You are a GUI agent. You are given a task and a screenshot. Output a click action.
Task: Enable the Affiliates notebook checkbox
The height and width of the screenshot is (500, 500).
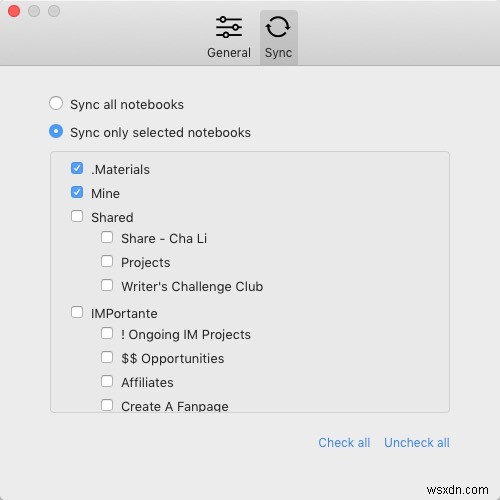point(107,381)
